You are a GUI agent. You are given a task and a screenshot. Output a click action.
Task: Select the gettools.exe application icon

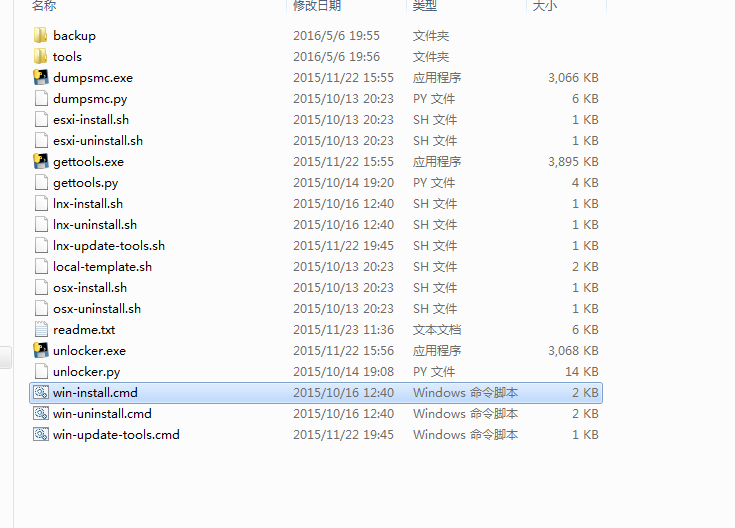[x=41, y=162]
